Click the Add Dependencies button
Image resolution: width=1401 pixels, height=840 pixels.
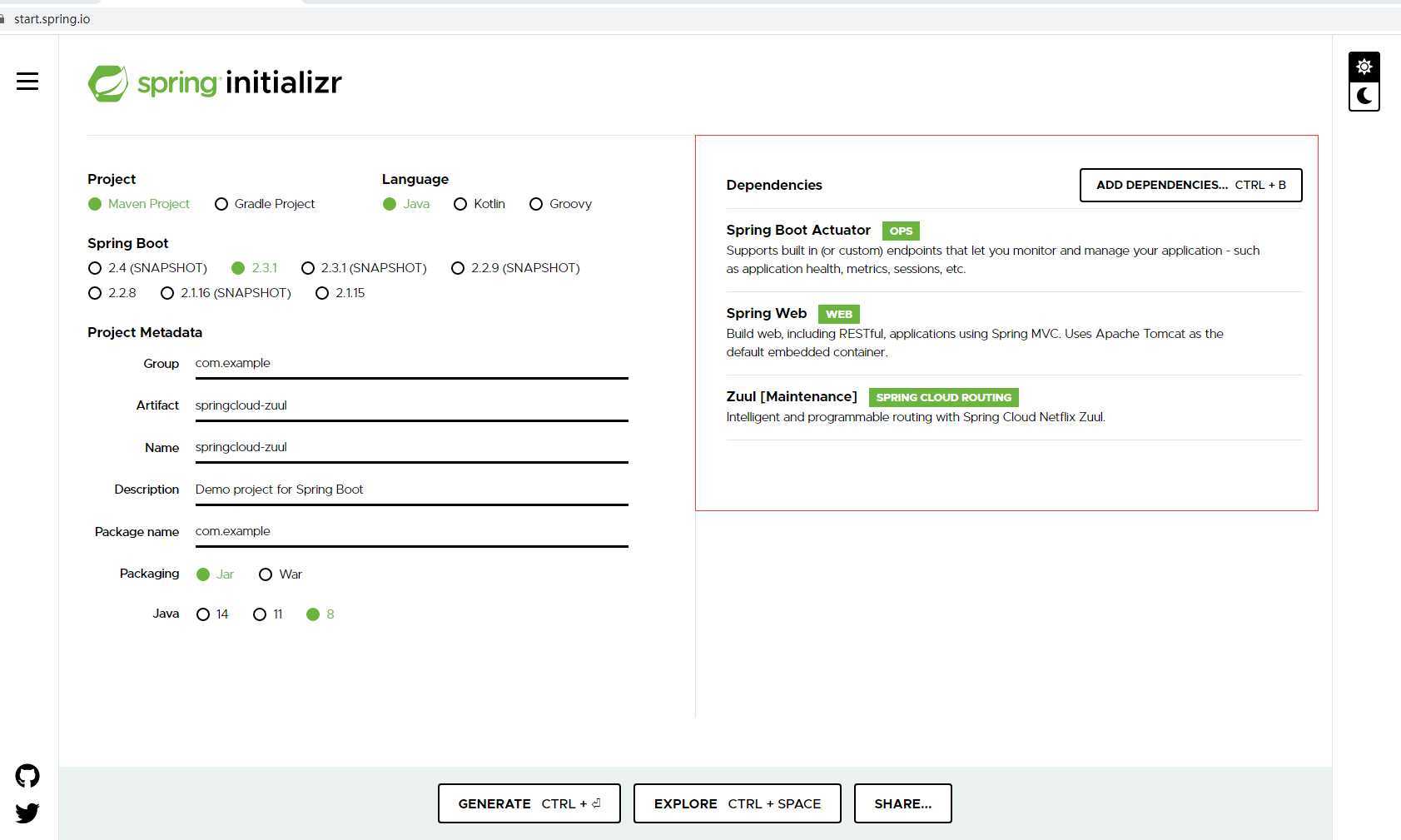pos(1190,185)
